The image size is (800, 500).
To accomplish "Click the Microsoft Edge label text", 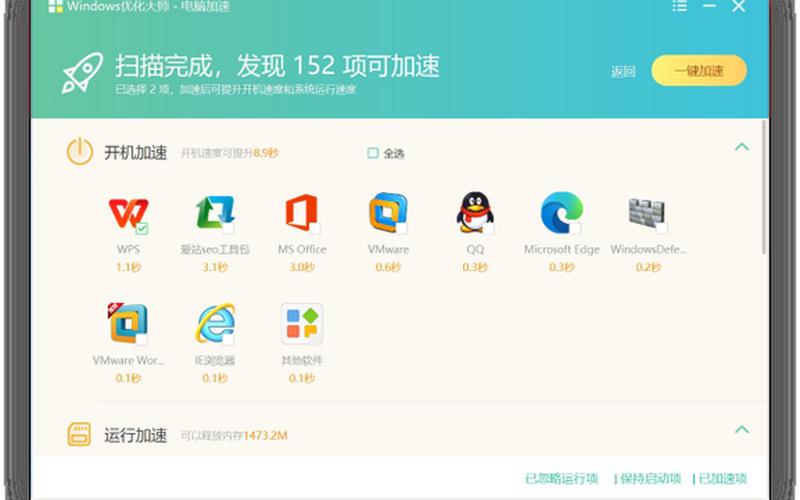I will pos(561,249).
